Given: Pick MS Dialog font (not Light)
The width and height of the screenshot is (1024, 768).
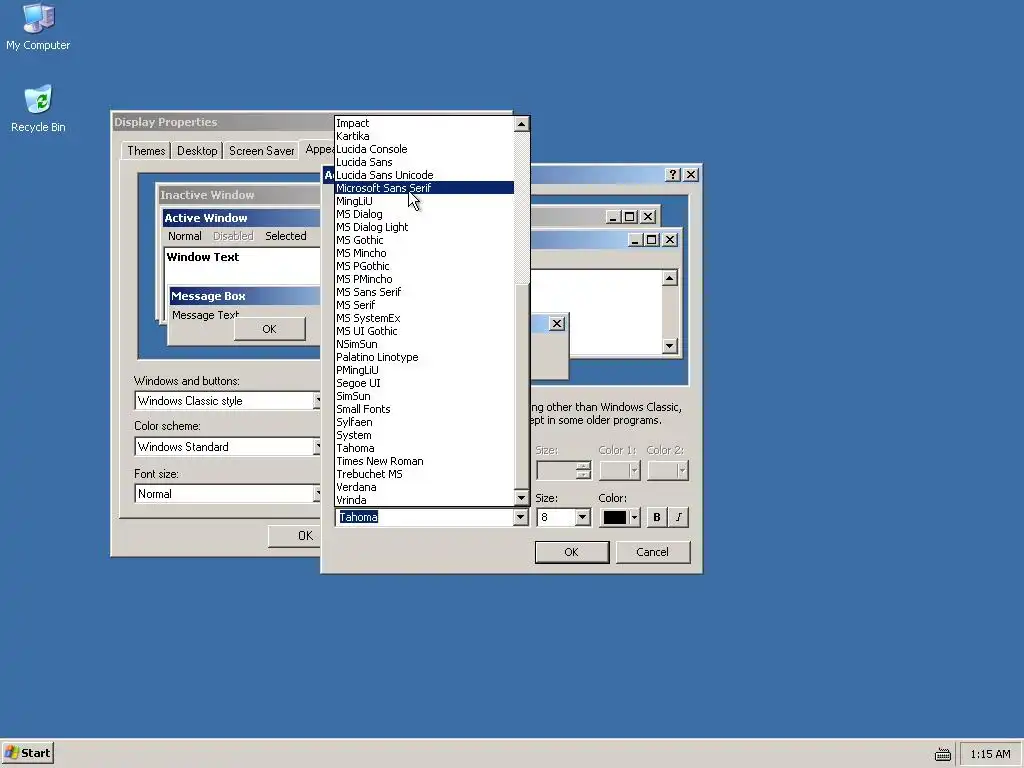Looking at the screenshot, I should [424, 214].
